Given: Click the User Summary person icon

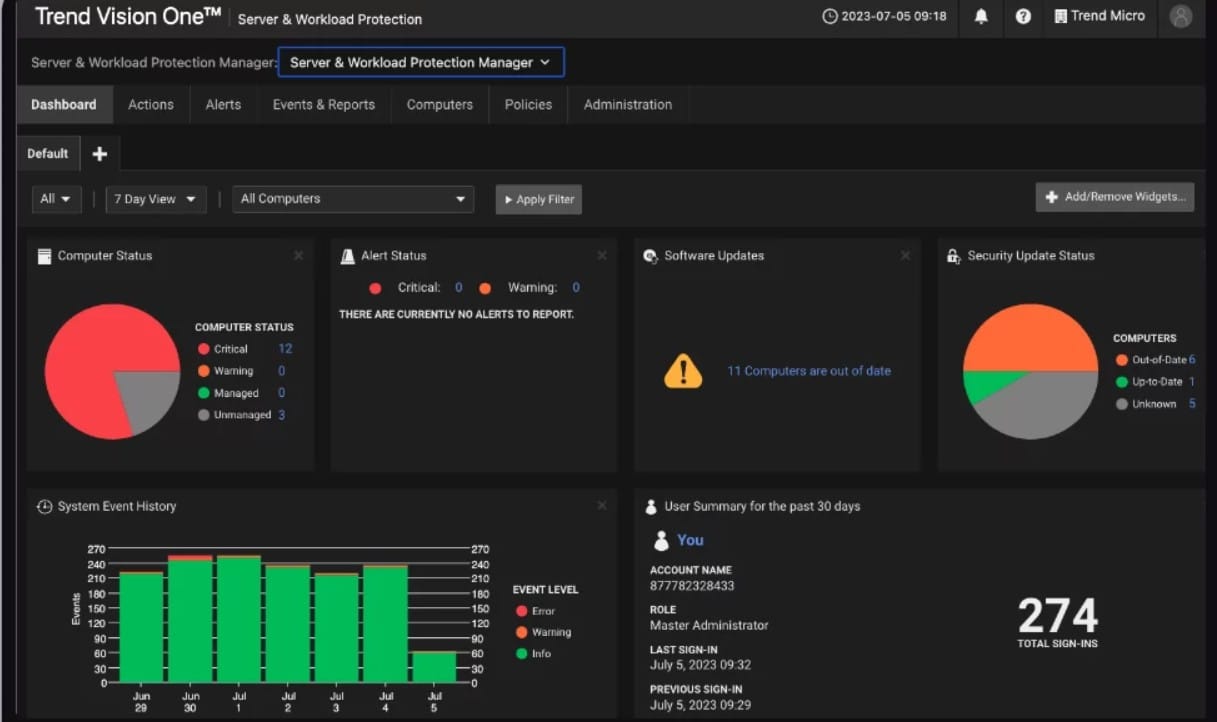Looking at the screenshot, I should point(653,506).
